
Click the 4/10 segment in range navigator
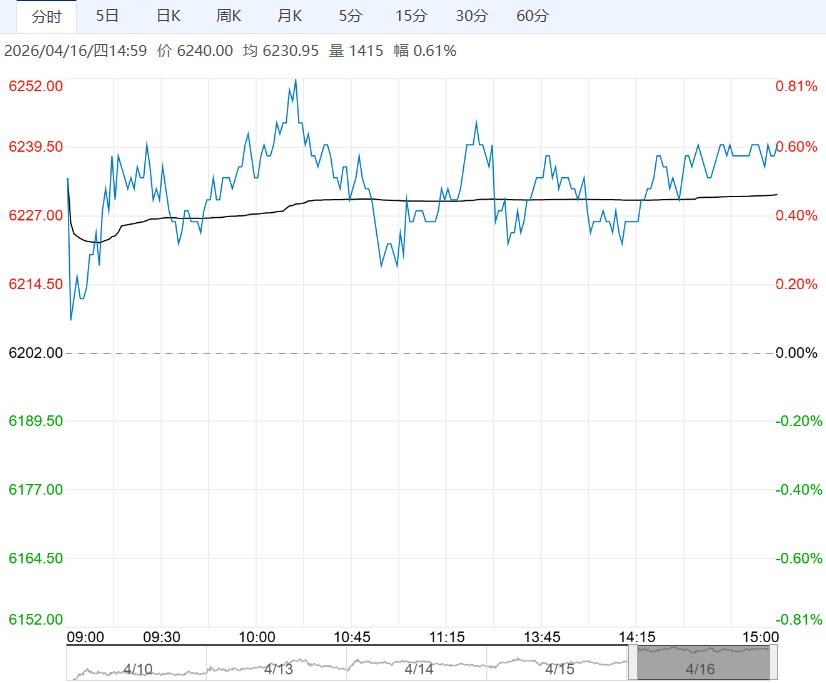pyautogui.click(x=137, y=667)
